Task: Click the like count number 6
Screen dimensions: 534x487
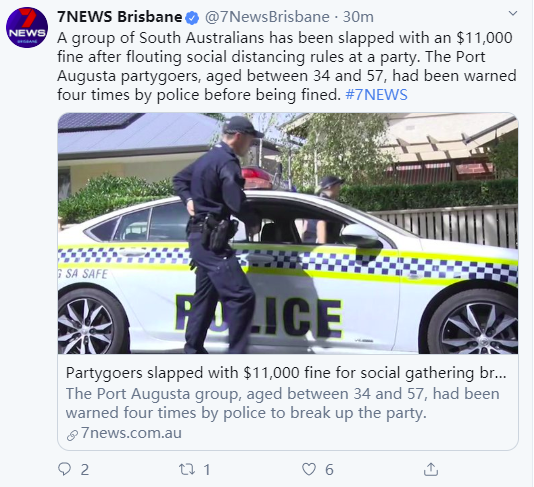Action: coord(329,470)
